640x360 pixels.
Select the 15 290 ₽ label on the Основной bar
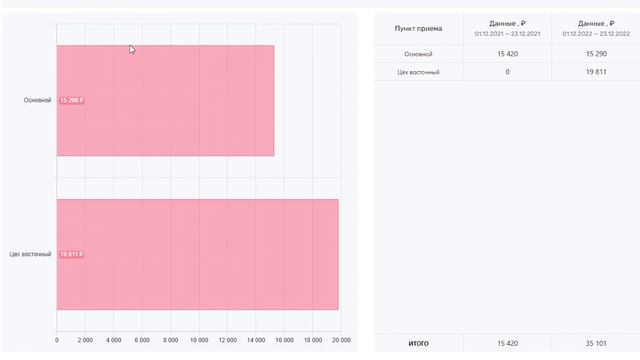(x=72, y=100)
